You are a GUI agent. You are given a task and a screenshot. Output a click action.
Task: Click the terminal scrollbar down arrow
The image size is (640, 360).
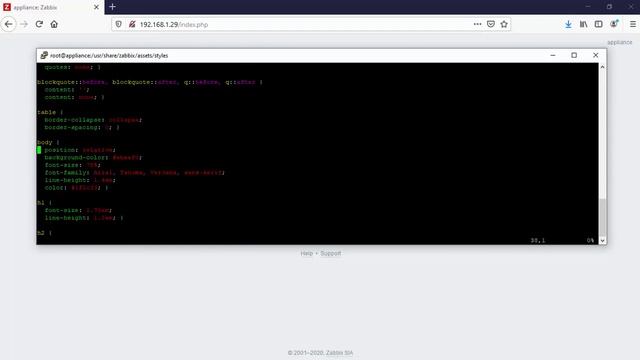point(602,241)
